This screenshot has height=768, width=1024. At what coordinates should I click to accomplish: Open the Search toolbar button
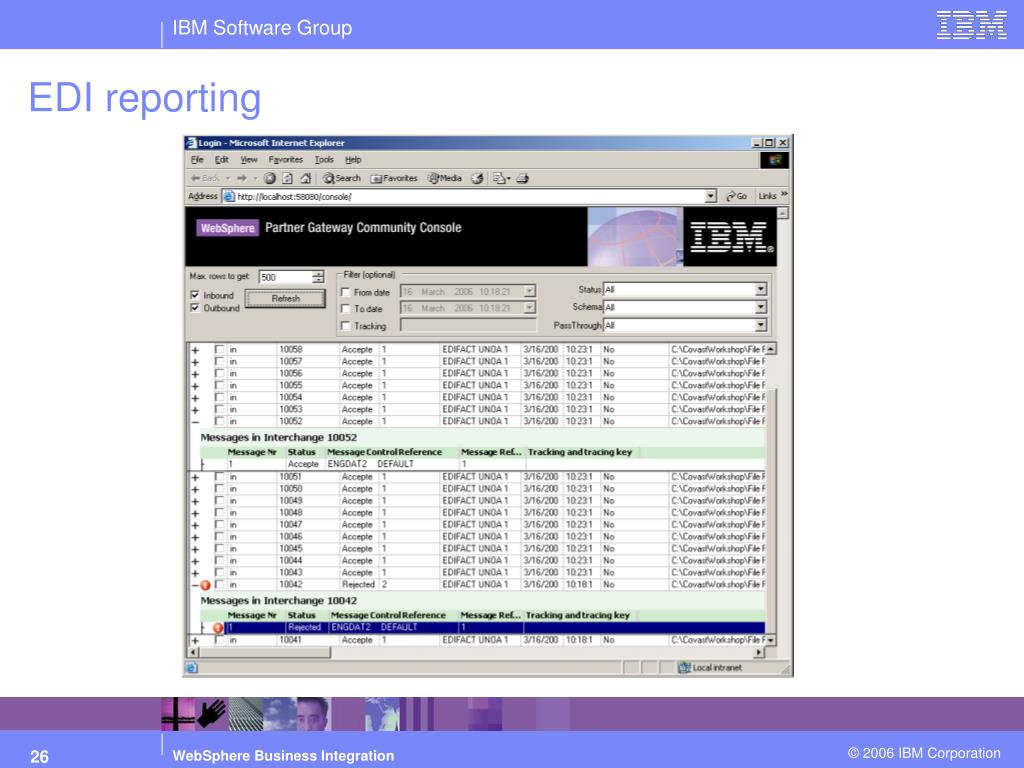point(342,178)
